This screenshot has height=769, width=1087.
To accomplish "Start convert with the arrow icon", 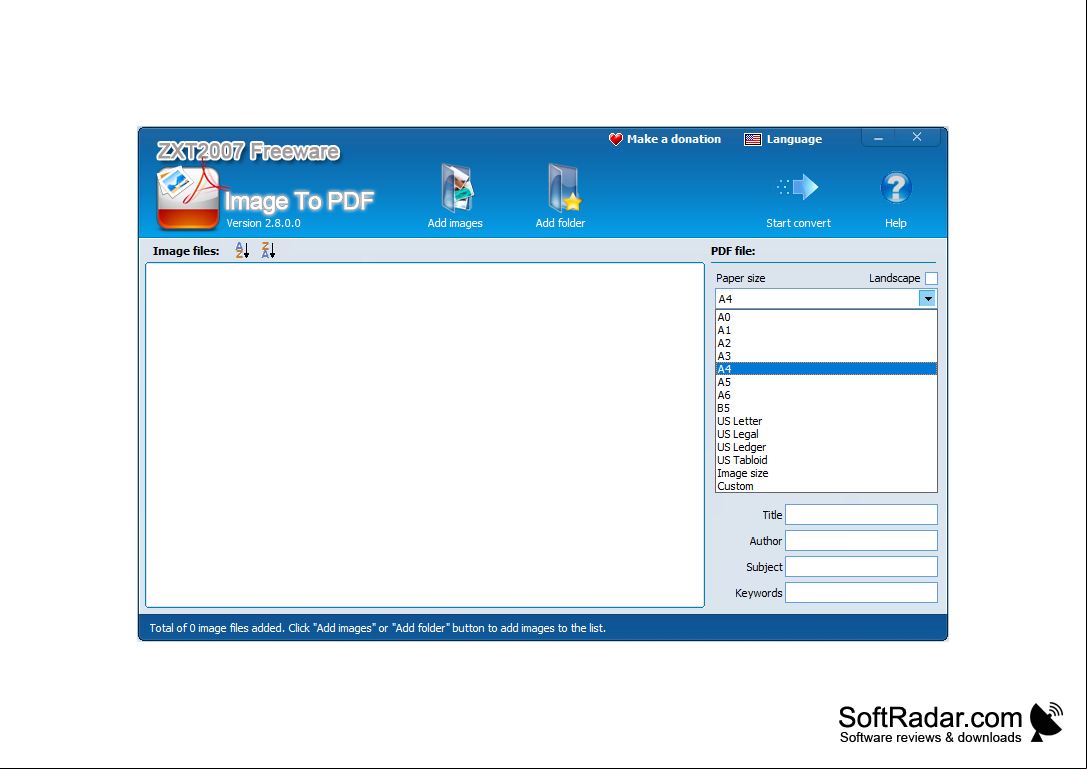I will pyautogui.click(x=798, y=187).
